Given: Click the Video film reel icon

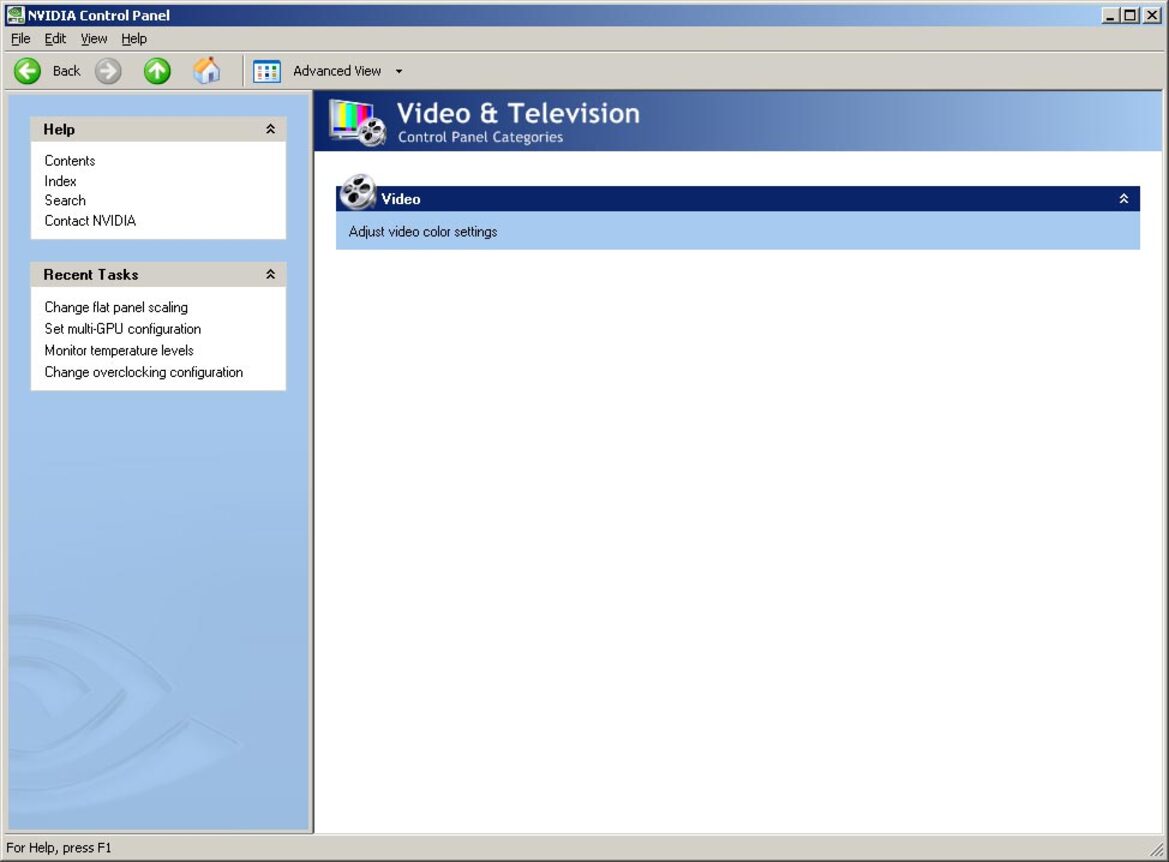Looking at the screenshot, I should 358,192.
